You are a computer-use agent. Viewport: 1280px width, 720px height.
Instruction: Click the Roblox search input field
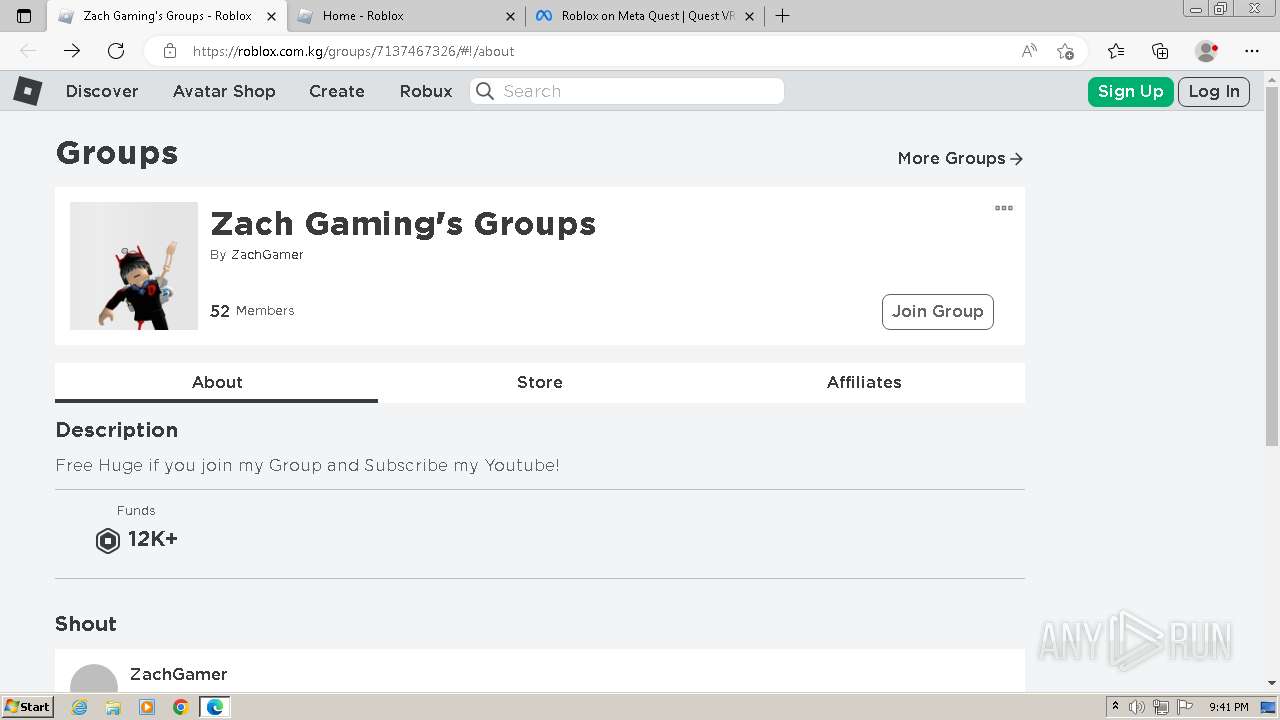(627, 91)
